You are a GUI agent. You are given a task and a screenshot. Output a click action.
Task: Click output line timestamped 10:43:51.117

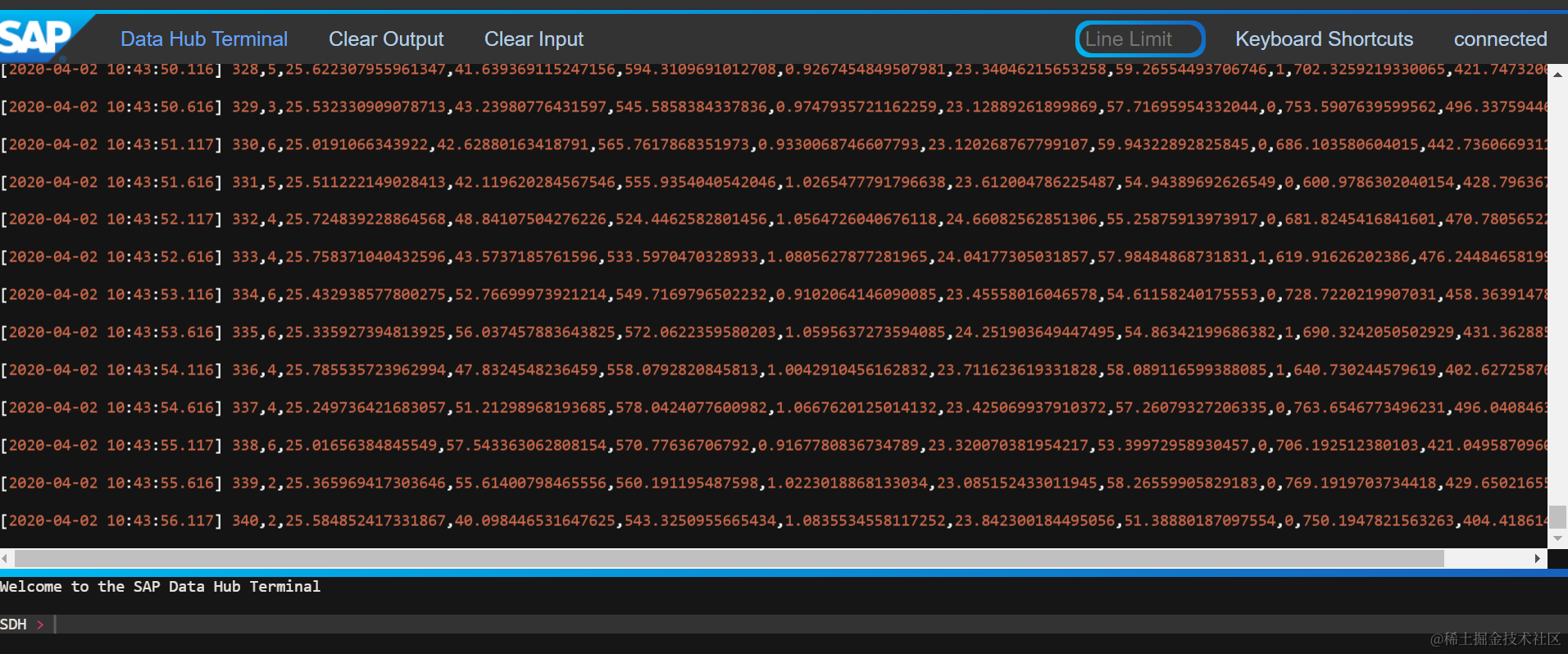point(774,144)
